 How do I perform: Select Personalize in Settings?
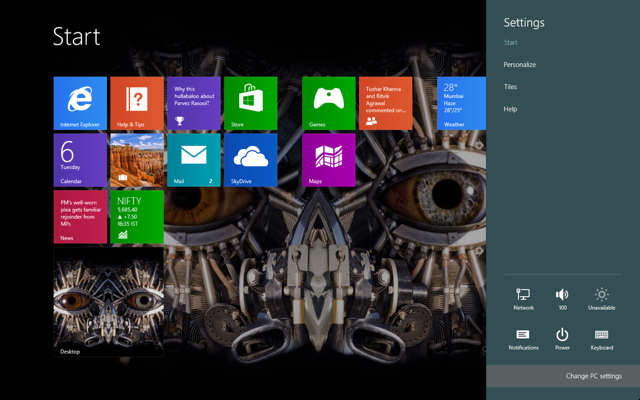(520, 65)
